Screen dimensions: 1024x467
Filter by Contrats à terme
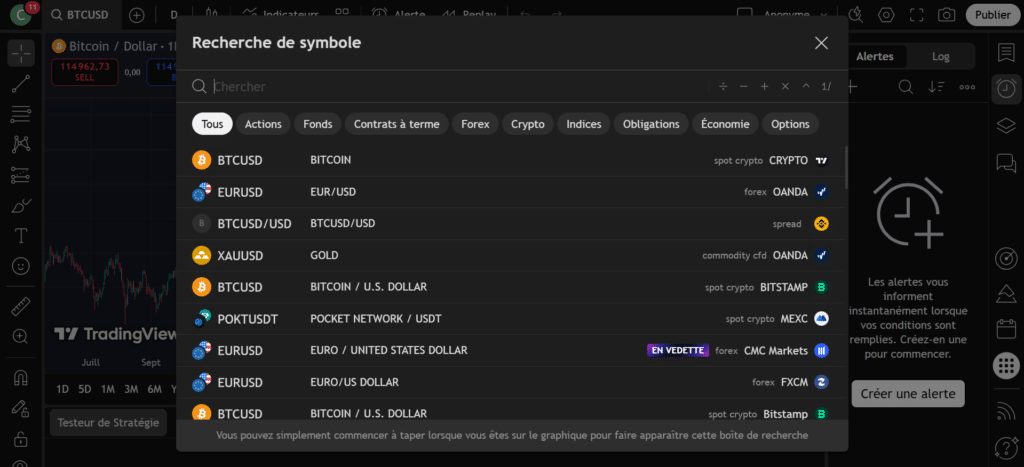(396, 124)
